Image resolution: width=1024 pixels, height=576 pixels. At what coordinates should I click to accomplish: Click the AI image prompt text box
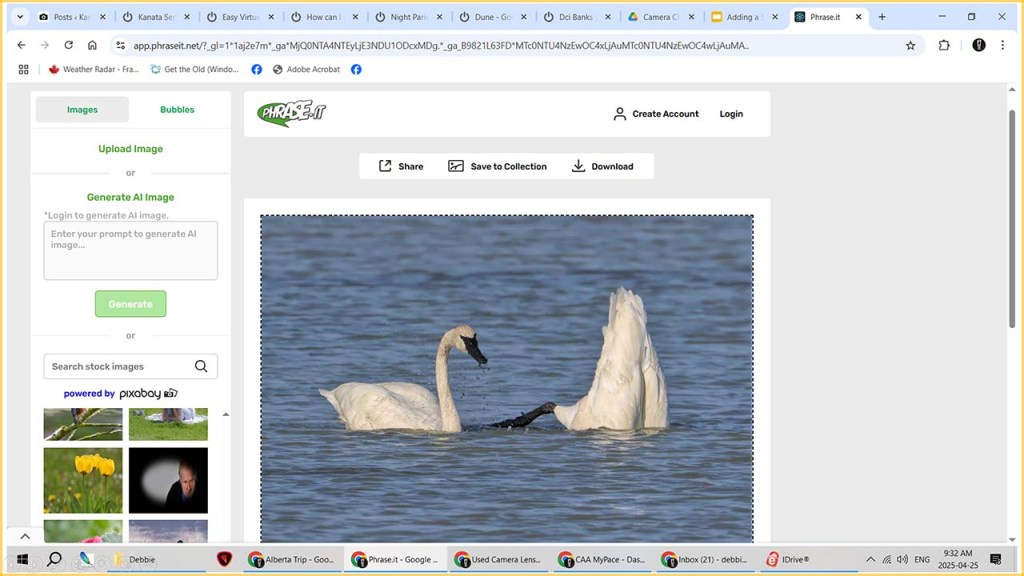pyautogui.click(x=130, y=250)
